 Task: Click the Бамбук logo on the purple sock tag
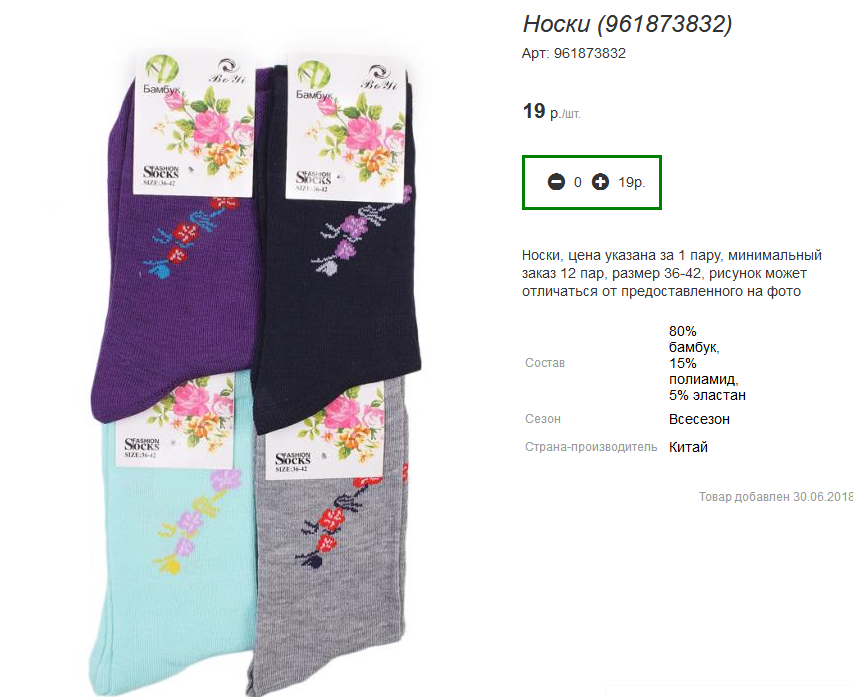coord(162,76)
